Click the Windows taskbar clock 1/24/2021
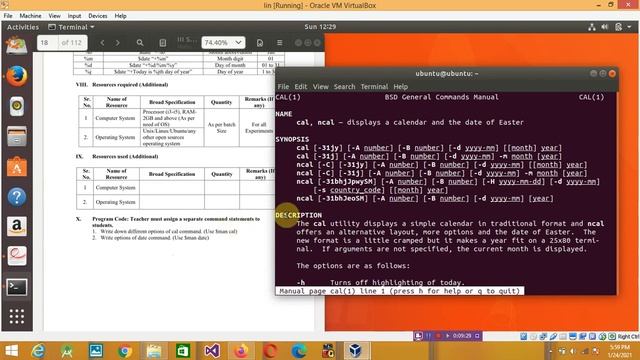The image size is (640, 360). 620,351
